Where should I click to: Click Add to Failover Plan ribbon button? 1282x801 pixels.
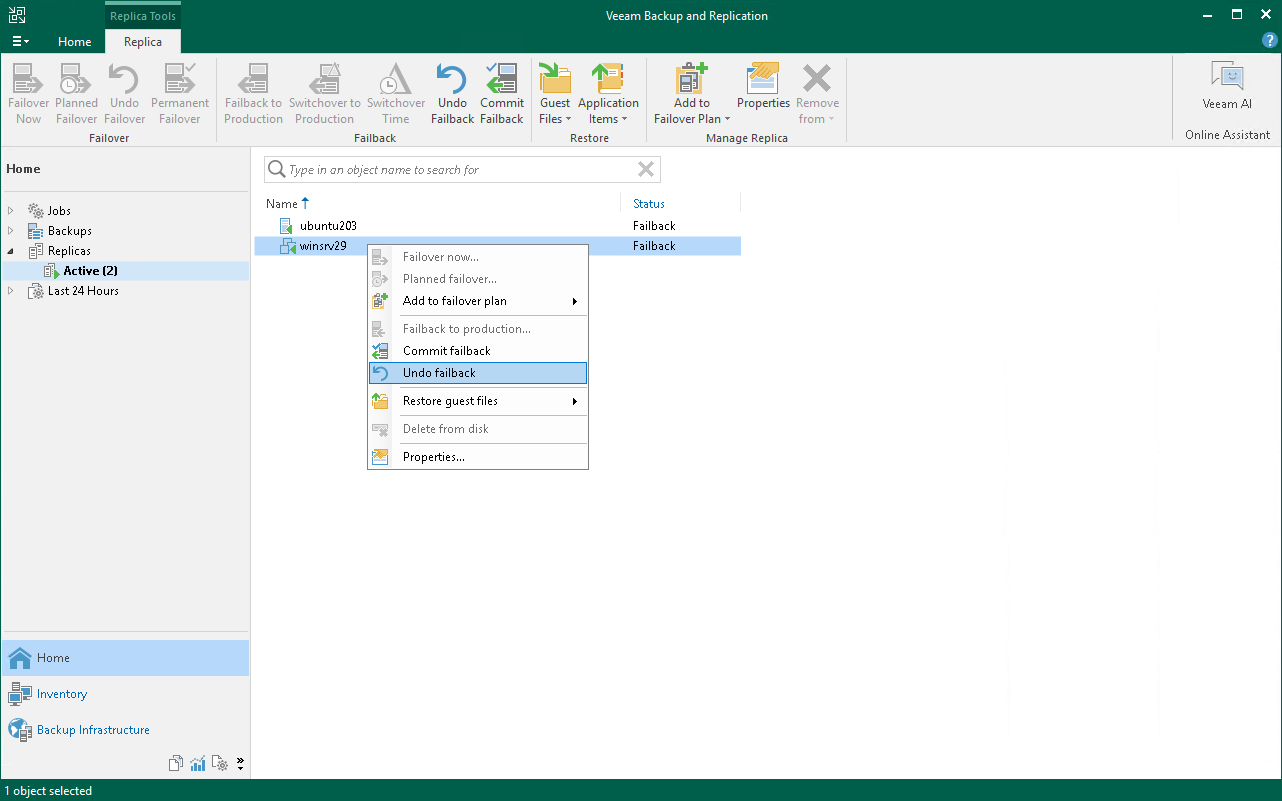click(692, 94)
